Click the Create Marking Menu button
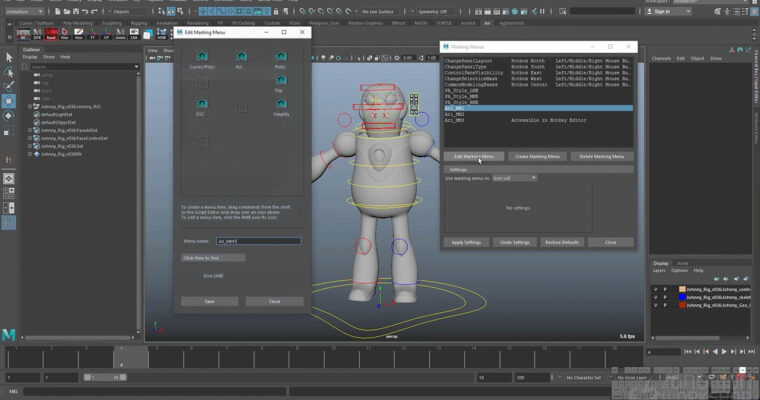The height and width of the screenshot is (400, 760). click(537, 156)
